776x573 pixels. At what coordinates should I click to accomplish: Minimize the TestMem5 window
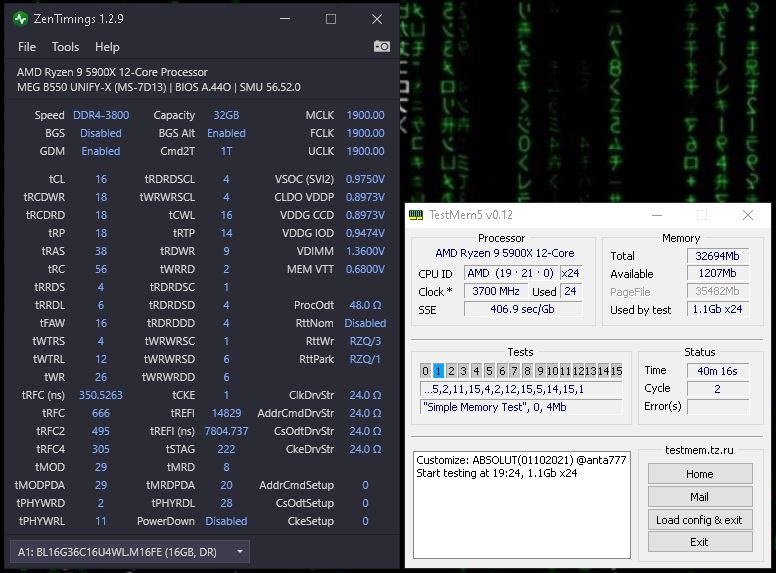click(657, 215)
